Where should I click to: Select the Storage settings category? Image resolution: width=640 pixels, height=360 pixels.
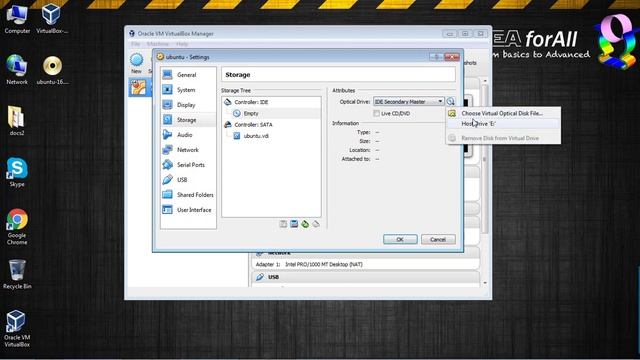(188, 120)
